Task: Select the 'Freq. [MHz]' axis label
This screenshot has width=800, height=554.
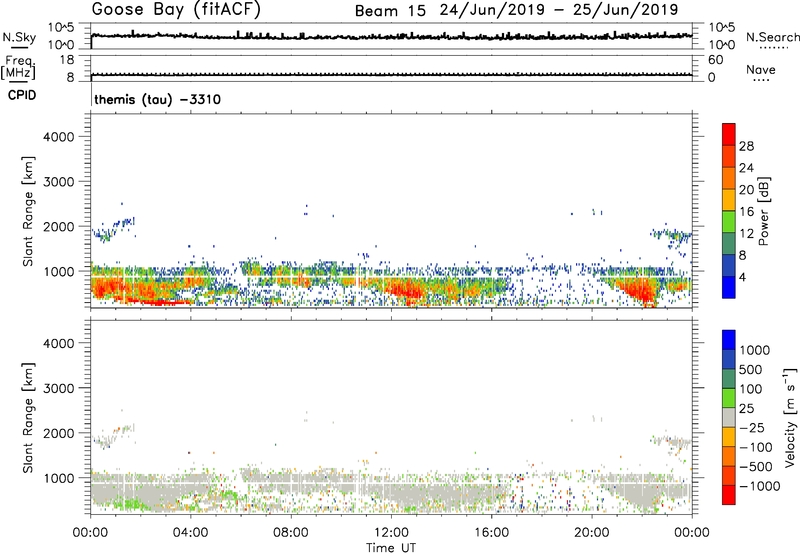Action: [x=18, y=68]
